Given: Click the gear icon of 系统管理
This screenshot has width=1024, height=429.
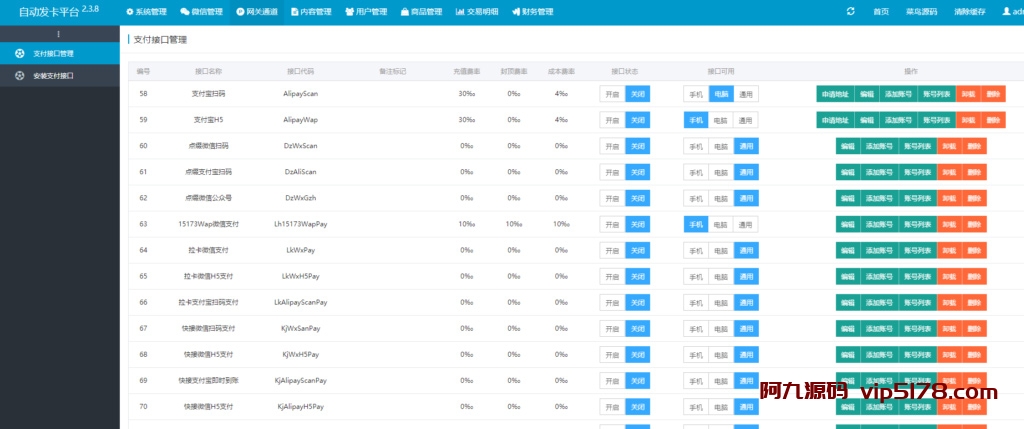Looking at the screenshot, I should pos(129,12).
